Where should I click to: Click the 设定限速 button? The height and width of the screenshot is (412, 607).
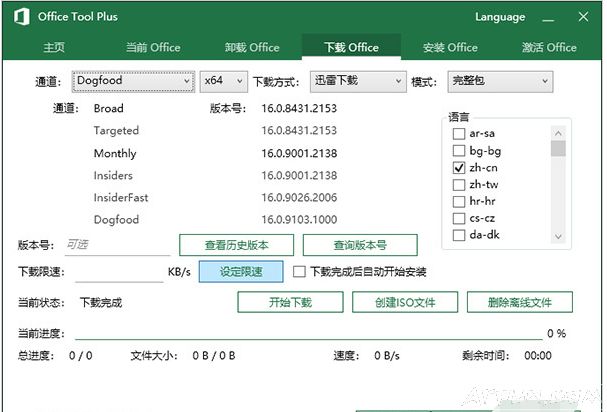[241, 271]
